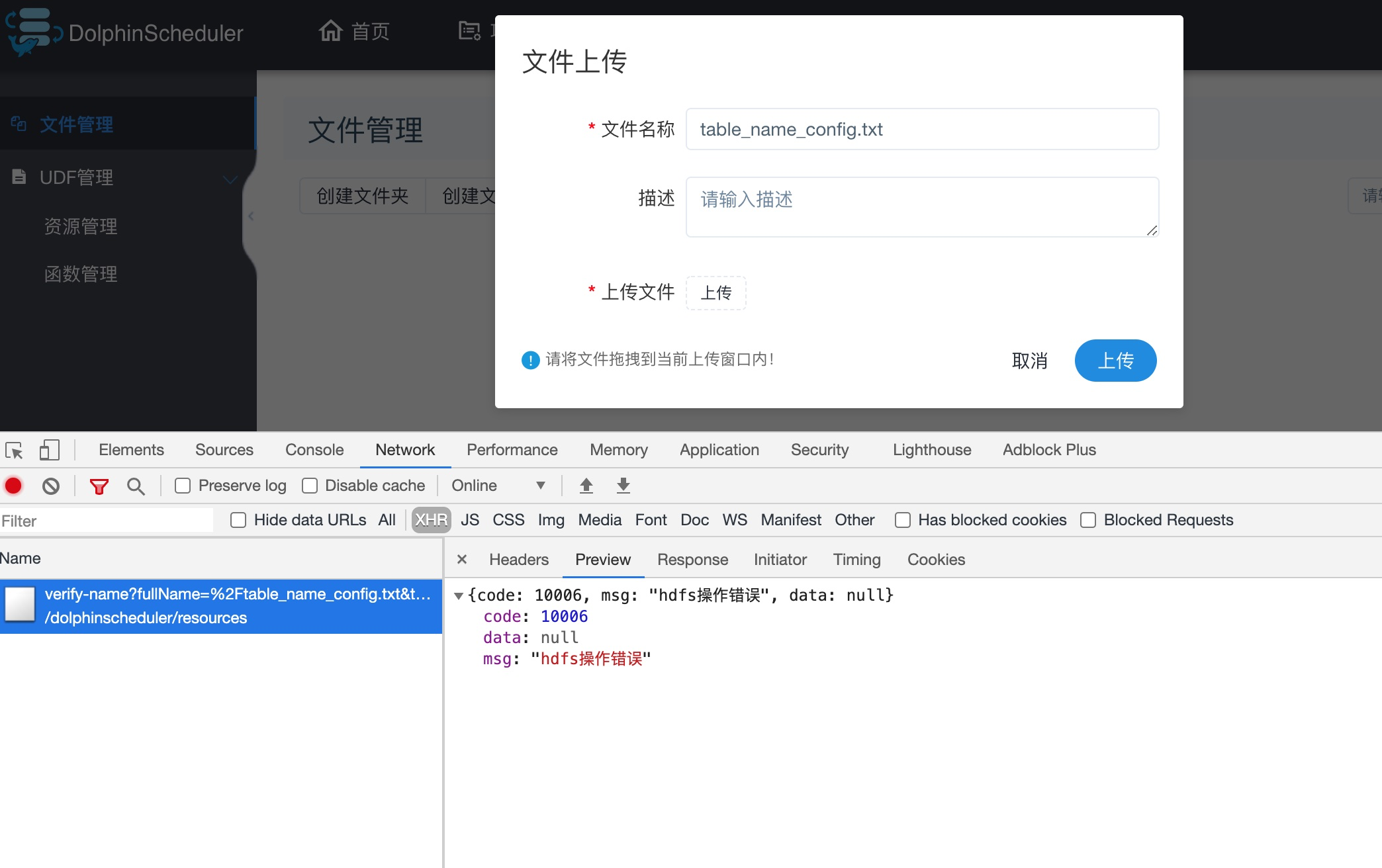The width and height of the screenshot is (1382, 868).
Task: Import HAR file in Network panel
Action: (585, 485)
